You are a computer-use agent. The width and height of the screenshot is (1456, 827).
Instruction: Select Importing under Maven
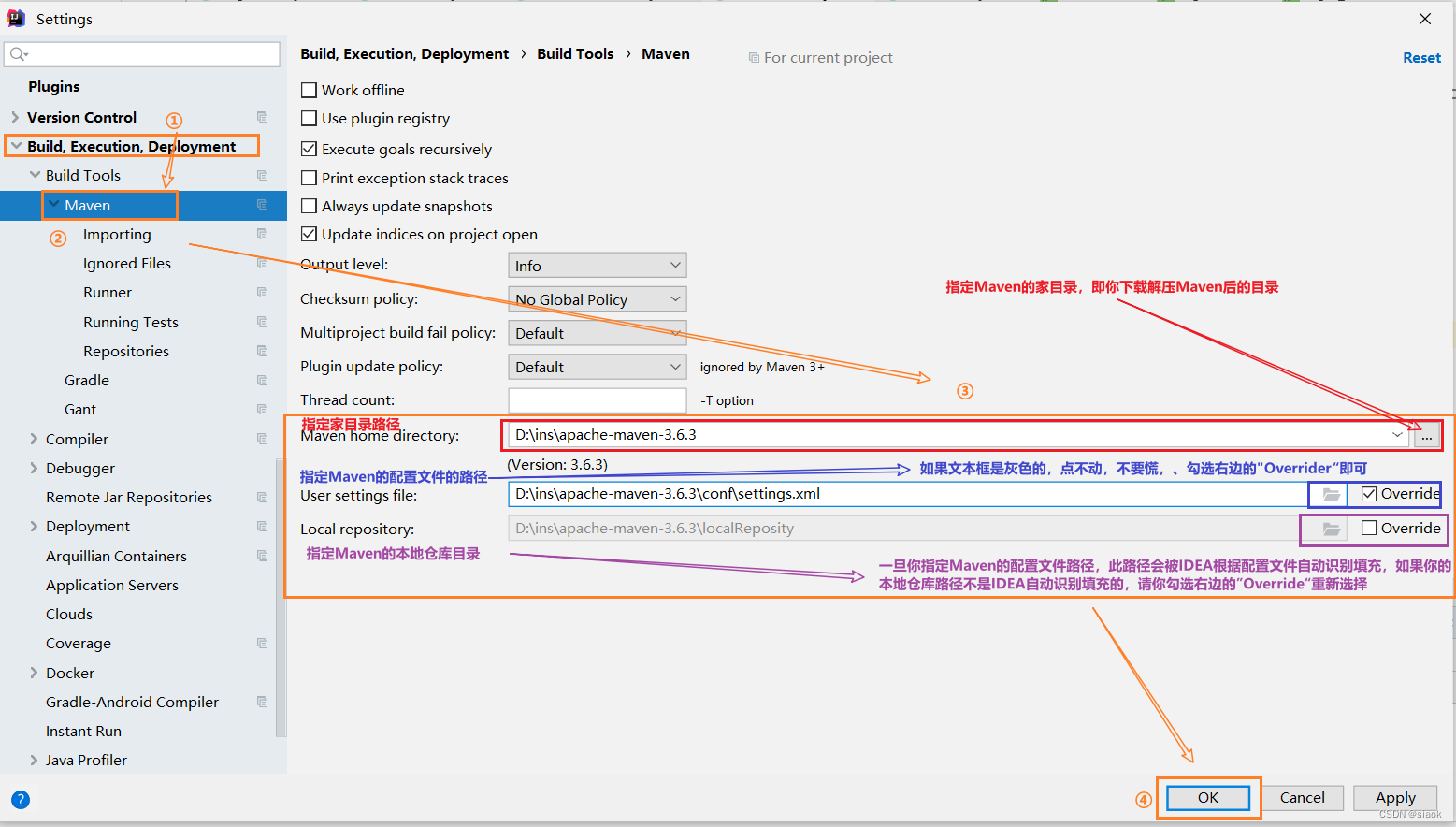click(117, 235)
